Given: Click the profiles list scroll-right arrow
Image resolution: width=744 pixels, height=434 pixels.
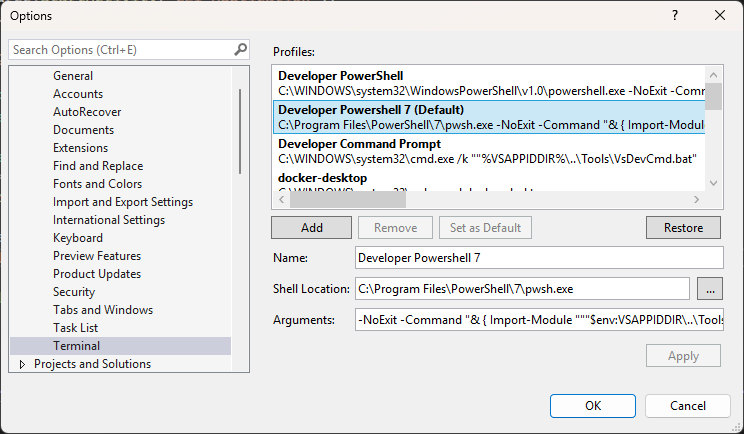Looking at the screenshot, I should tap(697, 200).
